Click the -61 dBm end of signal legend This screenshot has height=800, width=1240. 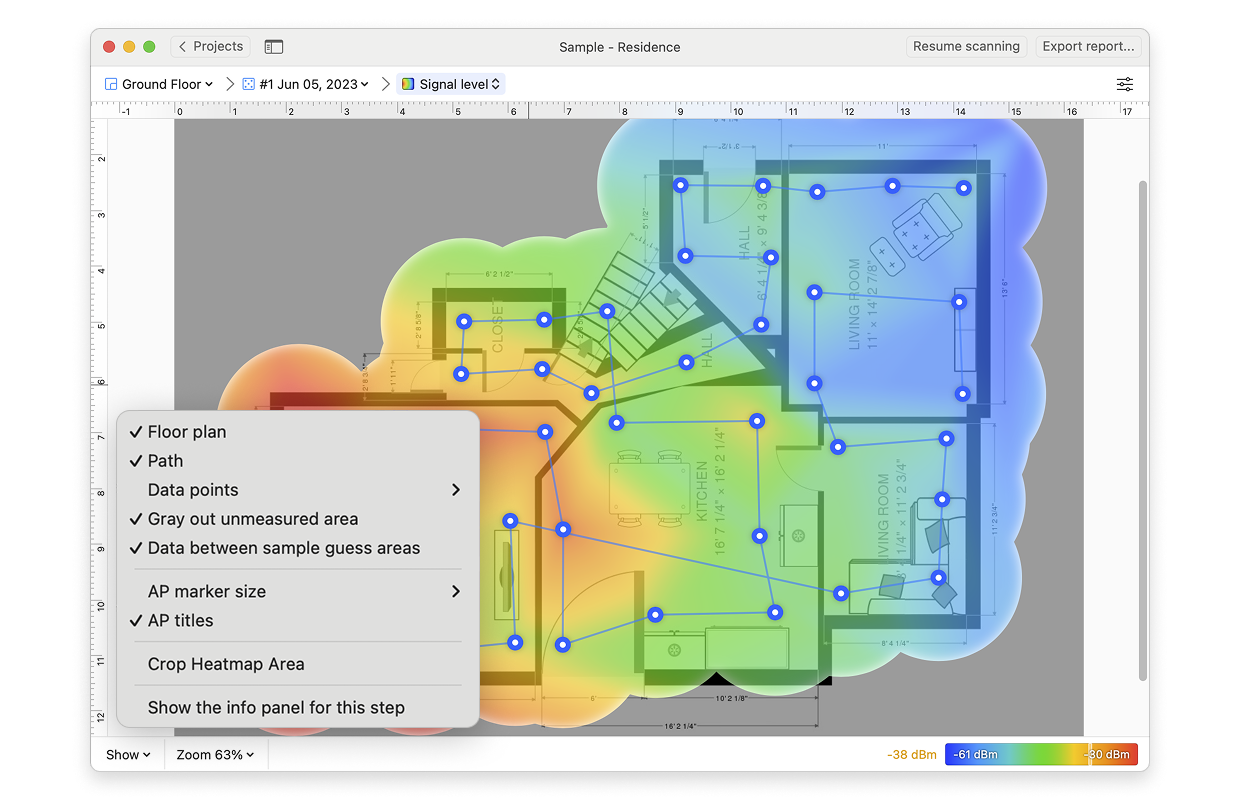[975, 755]
